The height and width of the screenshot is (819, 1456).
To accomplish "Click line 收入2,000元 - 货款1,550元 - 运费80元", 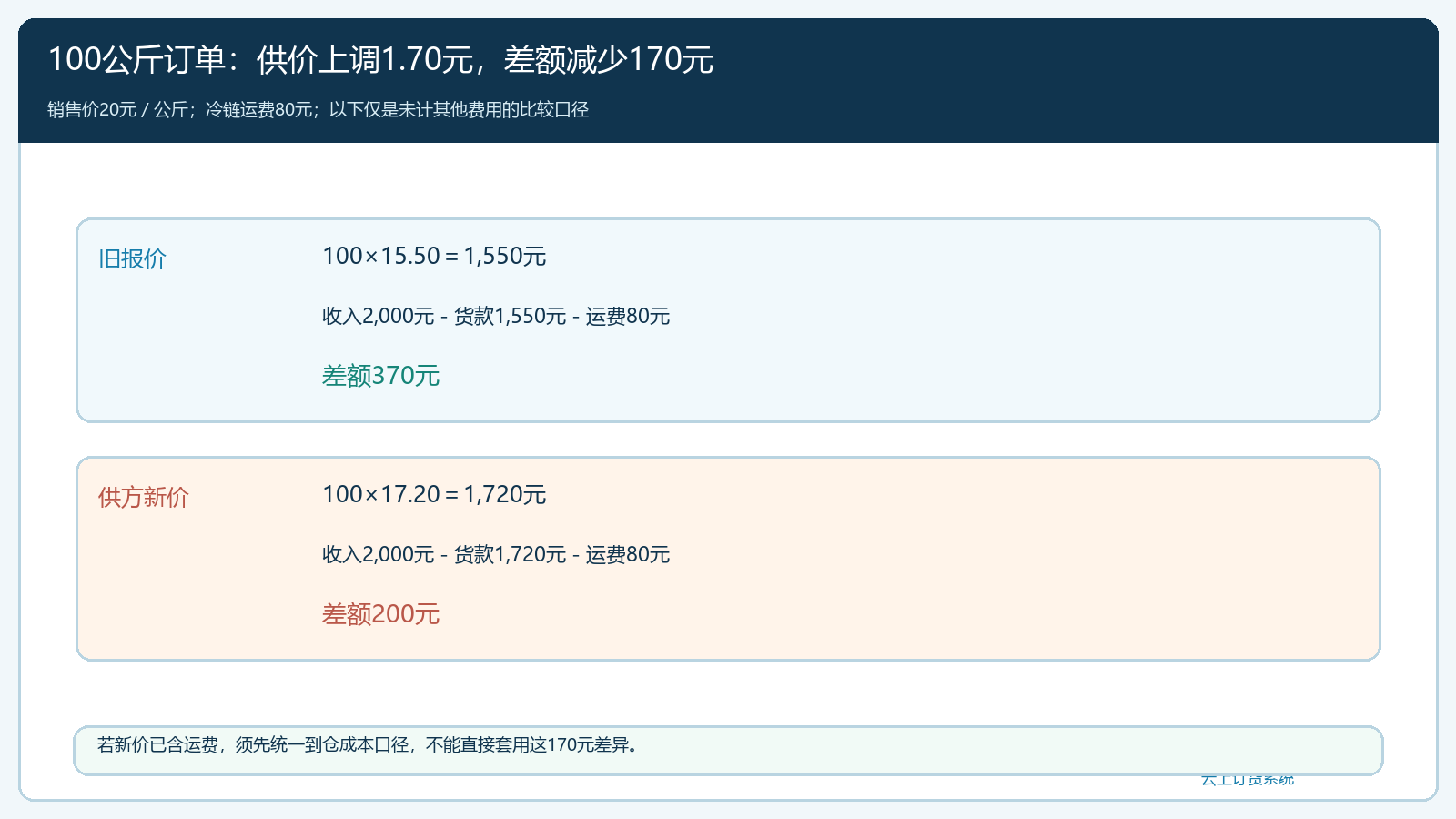I will tap(496, 316).
